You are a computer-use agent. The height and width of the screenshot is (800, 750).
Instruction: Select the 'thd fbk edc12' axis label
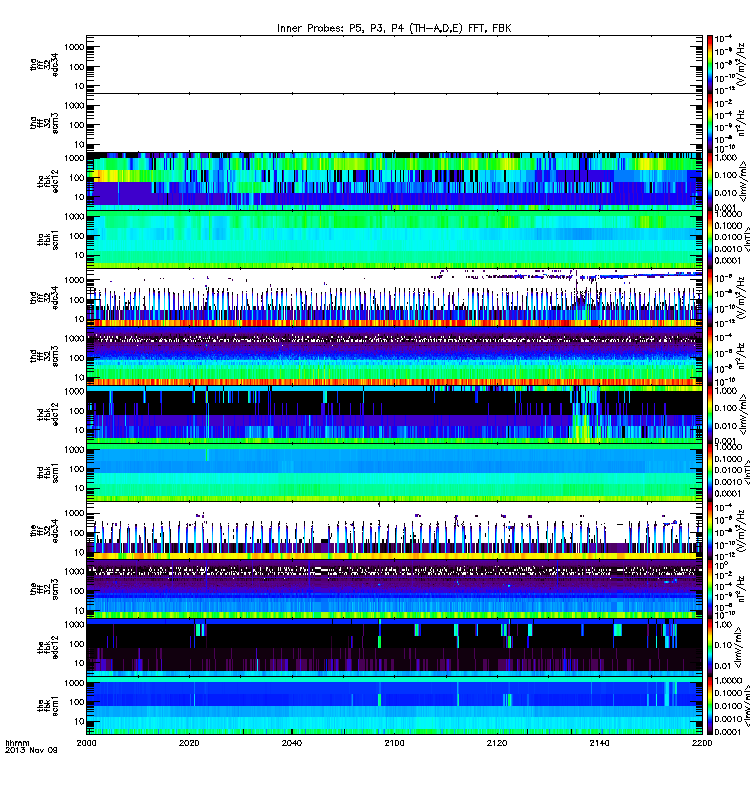click(x=48, y=414)
